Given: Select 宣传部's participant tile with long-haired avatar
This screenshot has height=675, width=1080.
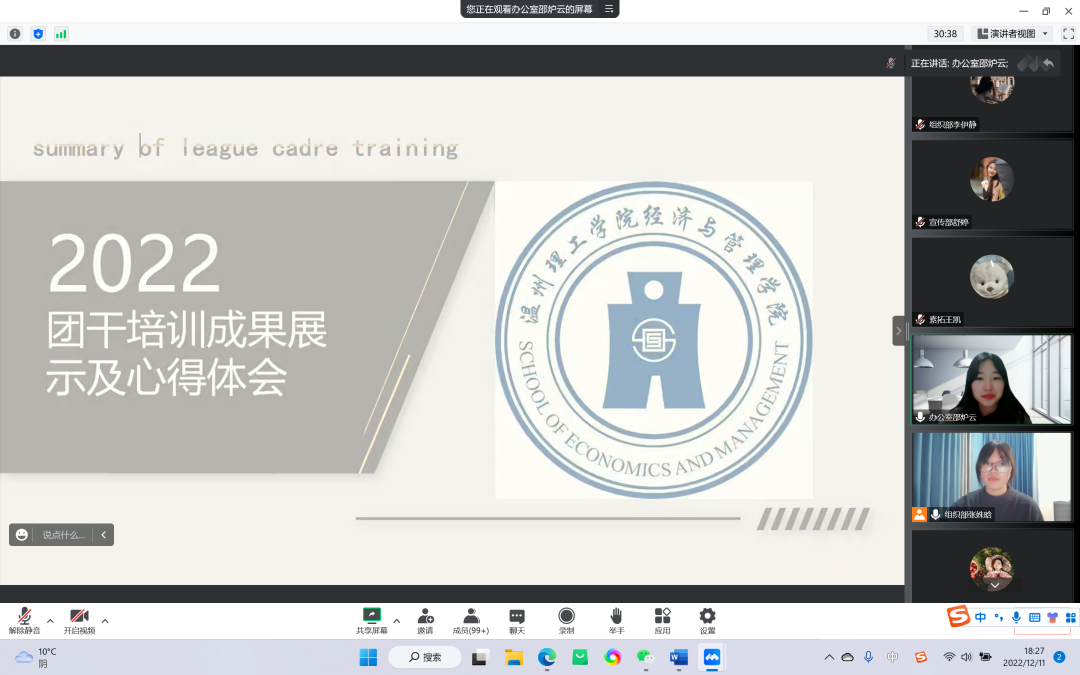Looking at the screenshot, I should (x=992, y=185).
